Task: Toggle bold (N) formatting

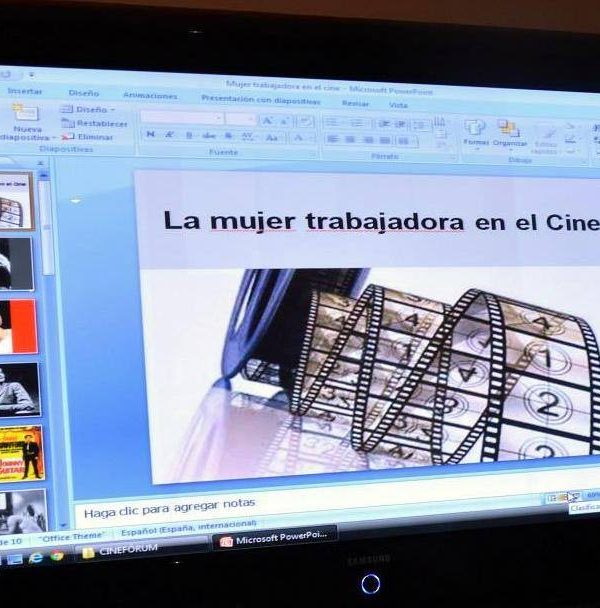Action: click(x=150, y=135)
